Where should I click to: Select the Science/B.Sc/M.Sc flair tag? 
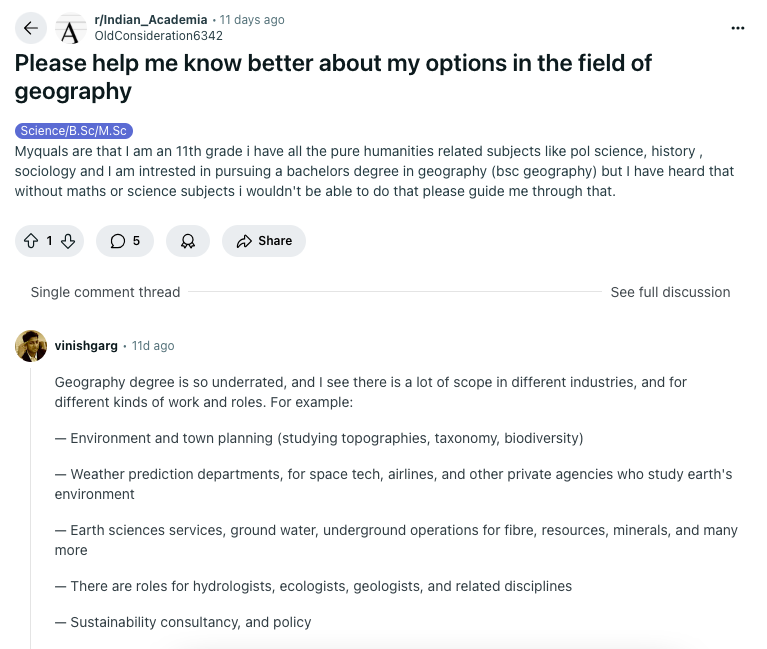click(x=74, y=131)
